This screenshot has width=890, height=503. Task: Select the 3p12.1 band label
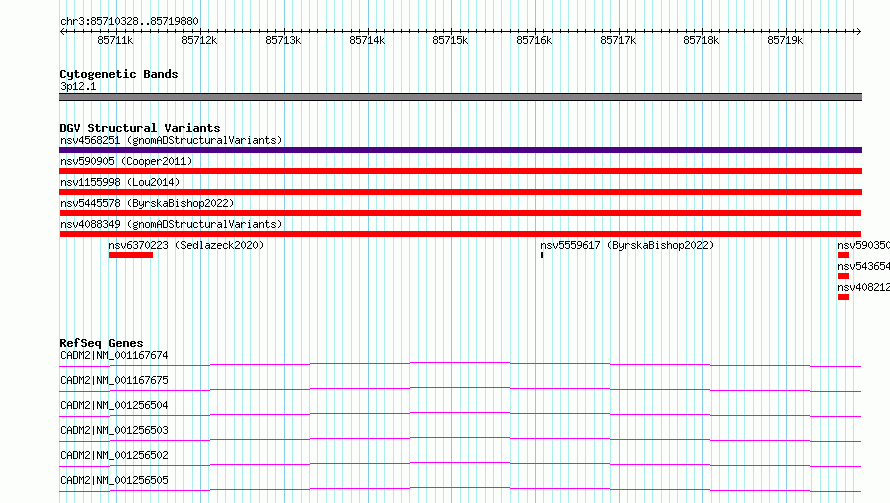[x=78, y=86]
